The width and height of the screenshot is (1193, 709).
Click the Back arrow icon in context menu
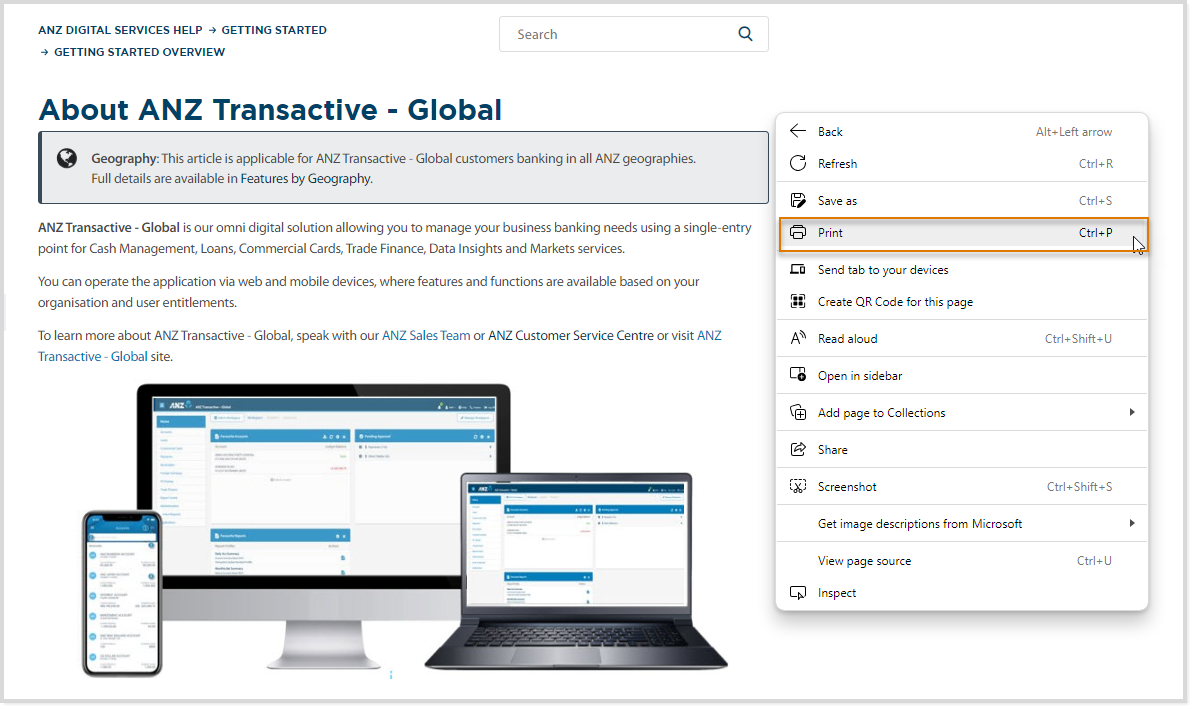coord(798,131)
